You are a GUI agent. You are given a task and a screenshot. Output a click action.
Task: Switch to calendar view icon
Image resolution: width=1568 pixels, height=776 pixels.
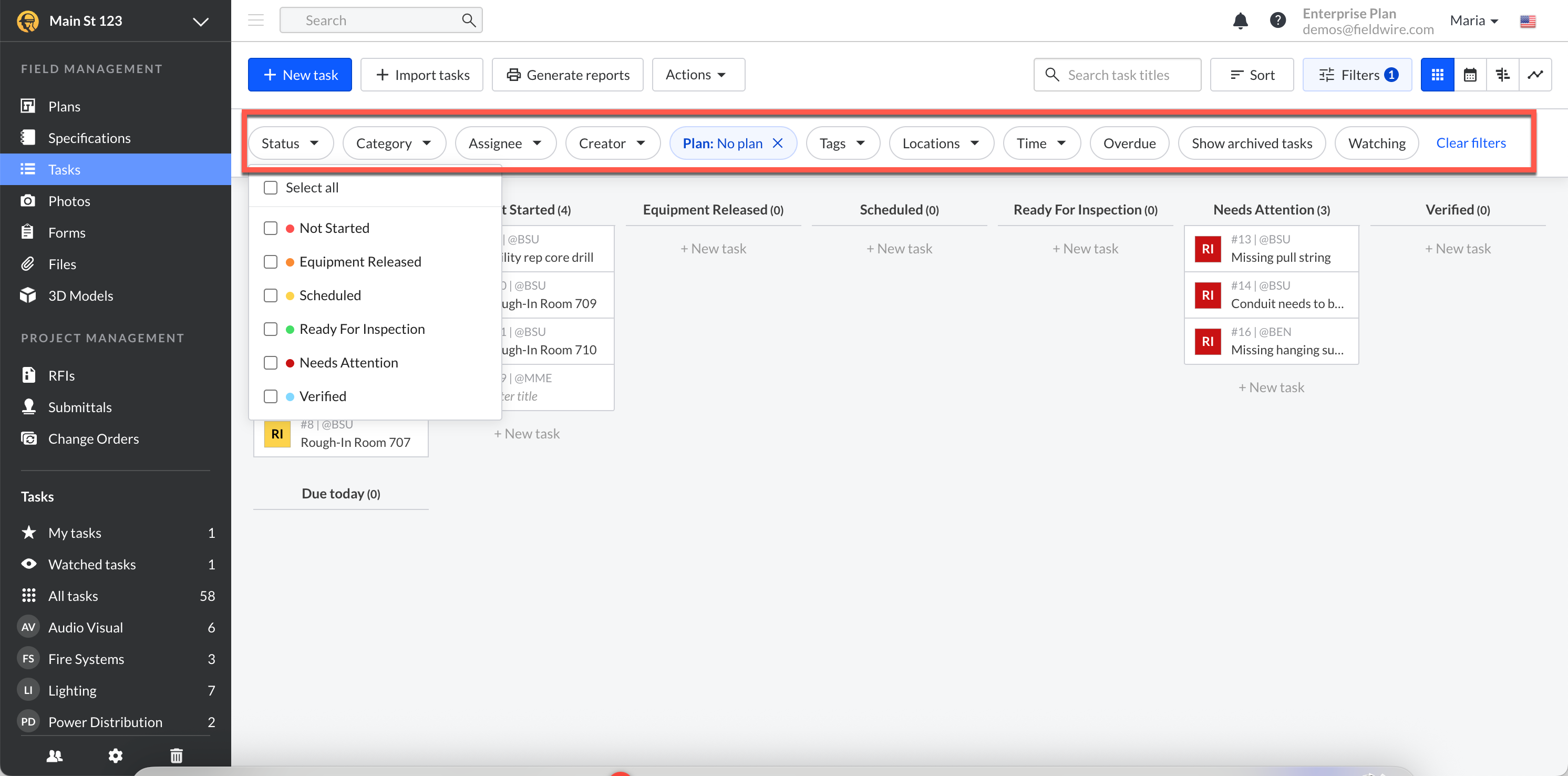pyautogui.click(x=1469, y=75)
